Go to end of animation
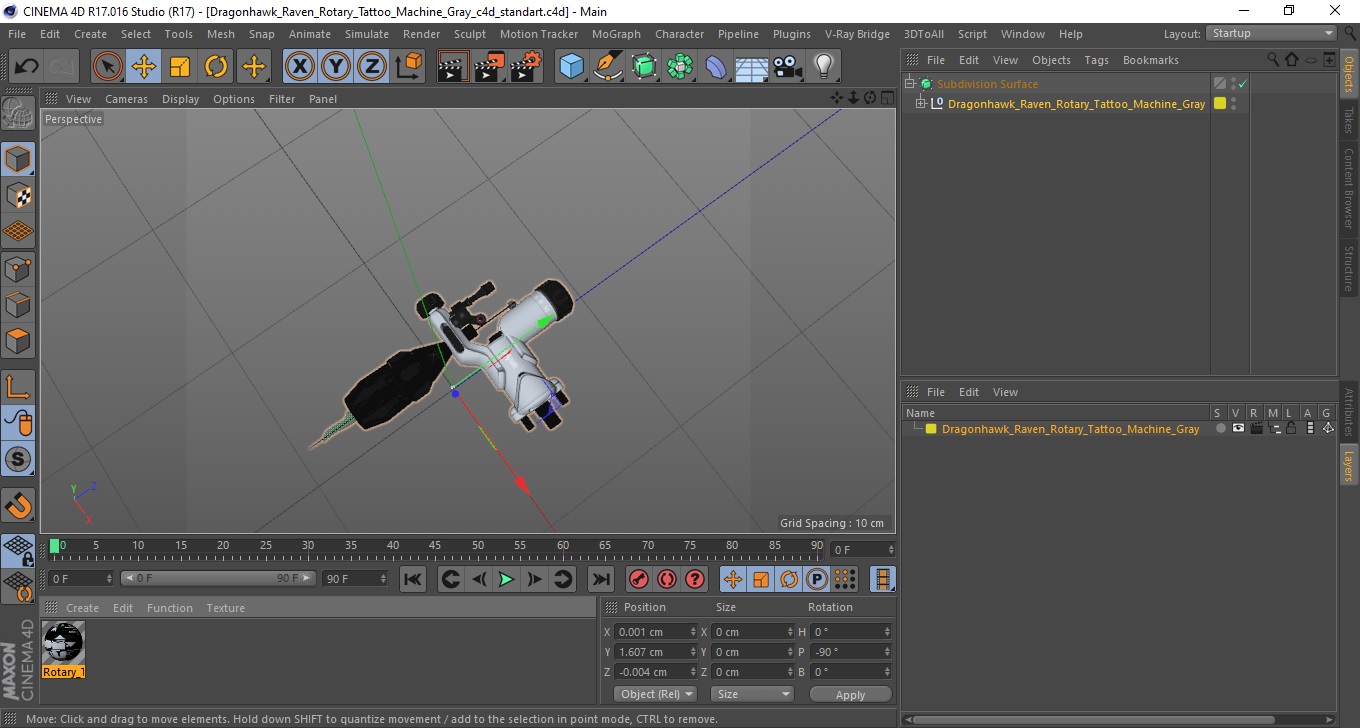This screenshot has width=1360, height=728. [600, 579]
